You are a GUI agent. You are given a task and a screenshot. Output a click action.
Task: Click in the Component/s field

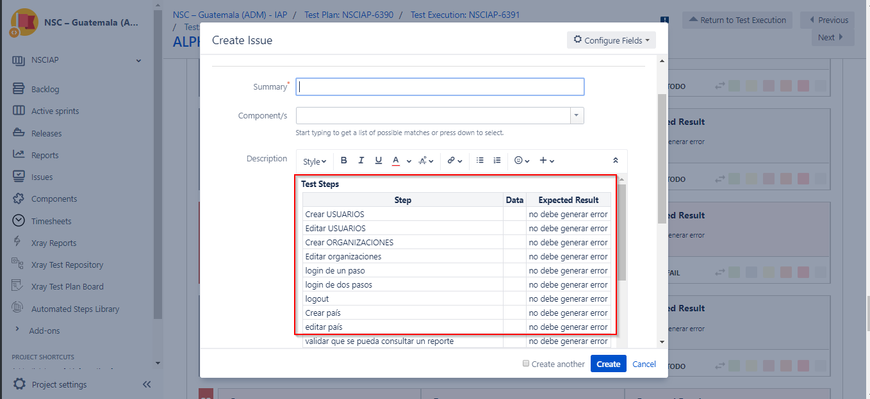tap(433, 115)
